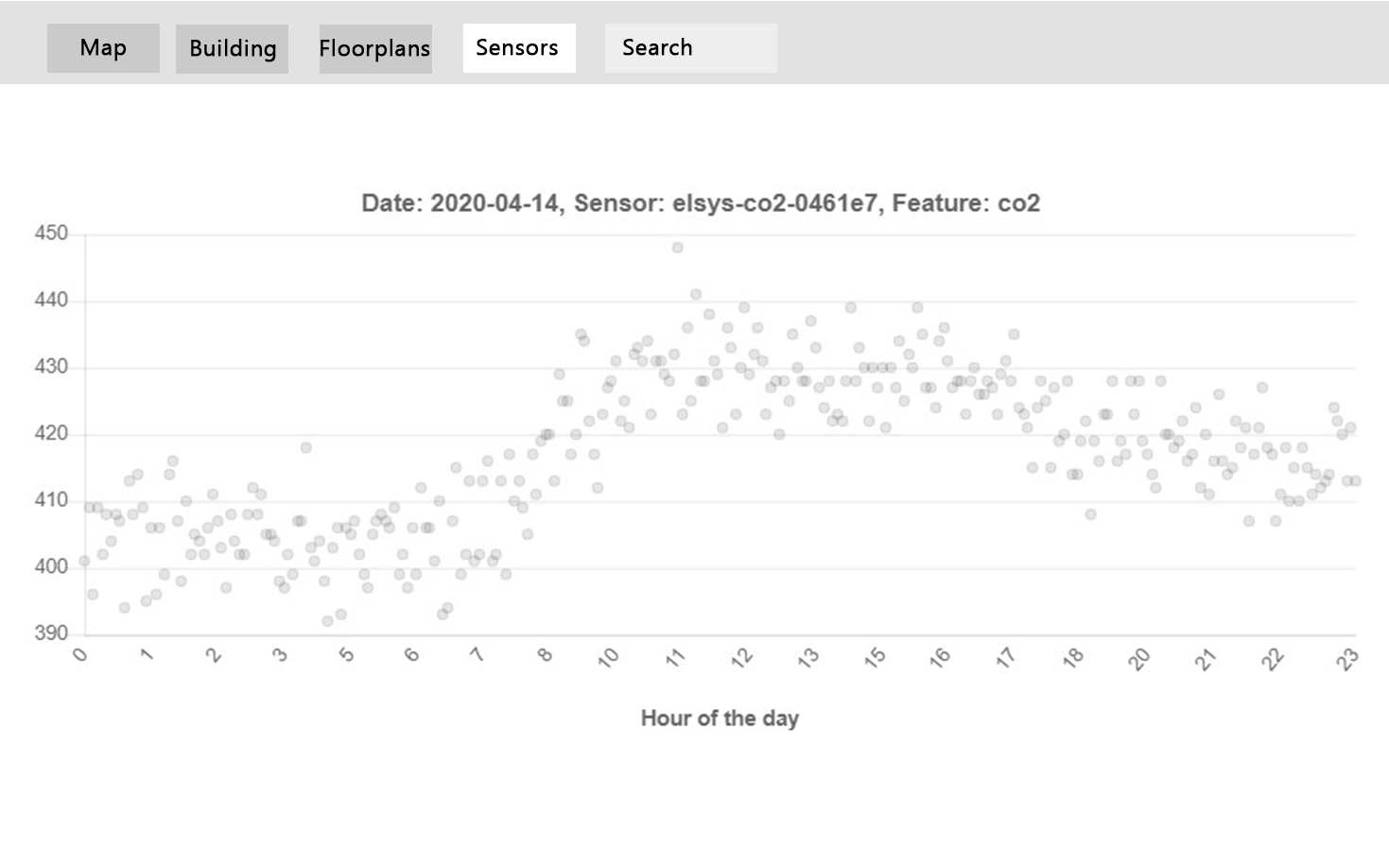Click the "Hour of the day" axis title
This screenshot has width=1389, height=868.
tap(720, 719)
